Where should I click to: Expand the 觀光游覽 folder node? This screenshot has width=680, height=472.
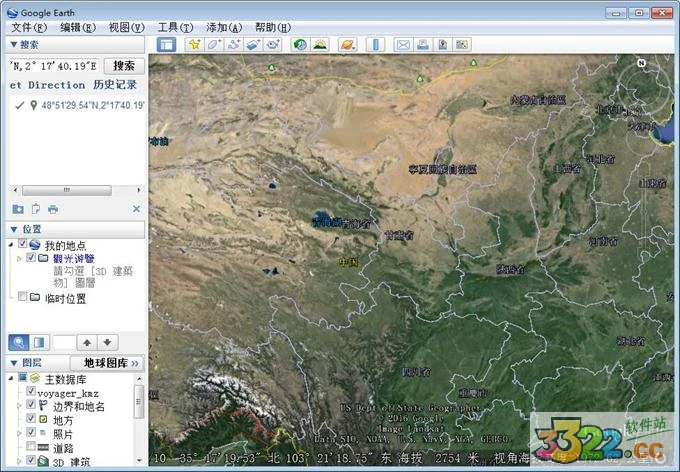point(19,259)
